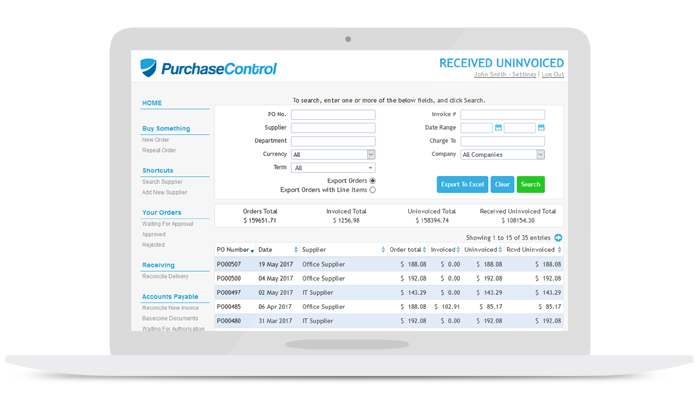Click the Department input field
Viewport: 700px width, 400px height.
tap(333, 142)
